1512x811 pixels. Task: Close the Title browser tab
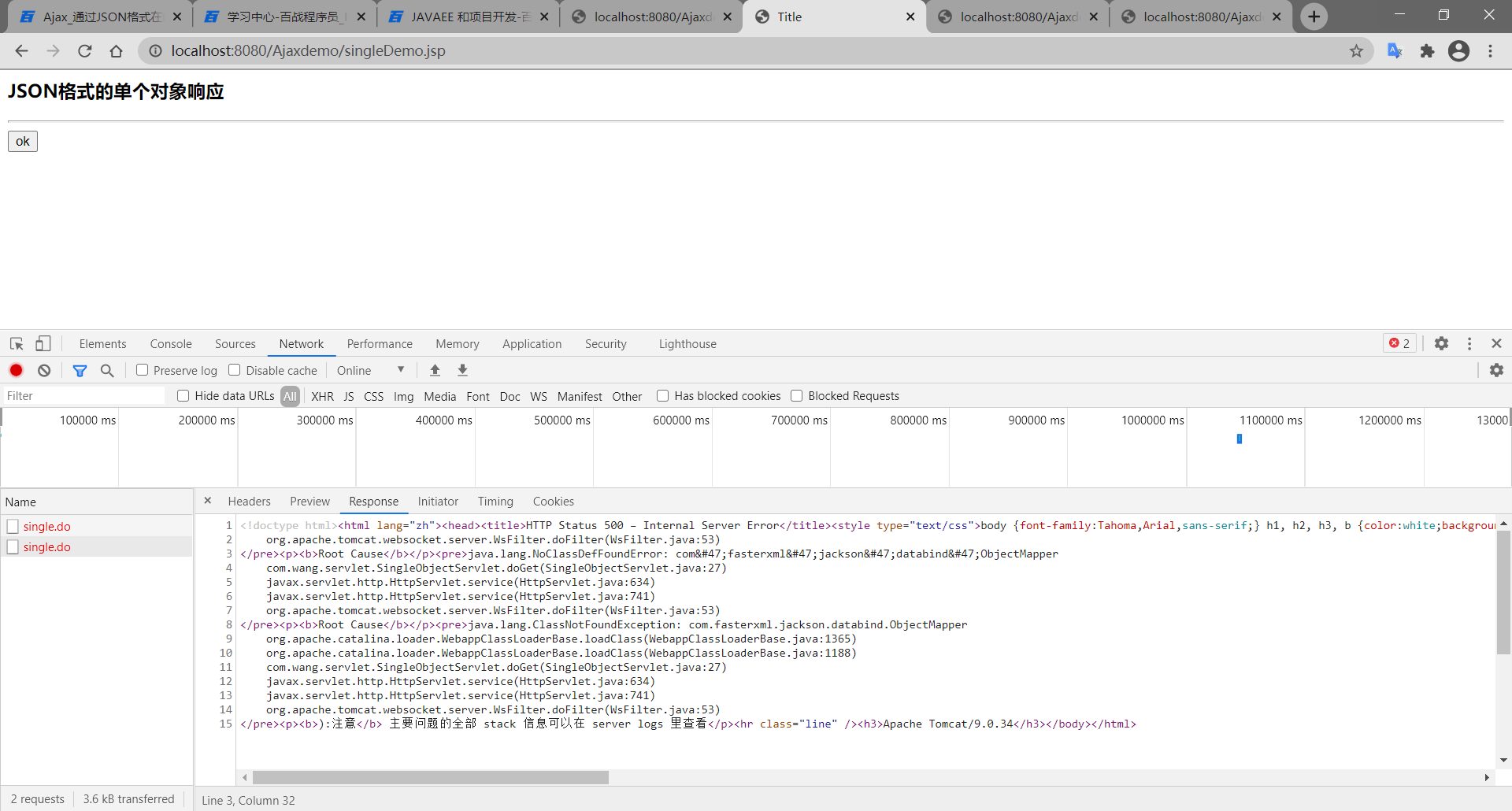910,17
